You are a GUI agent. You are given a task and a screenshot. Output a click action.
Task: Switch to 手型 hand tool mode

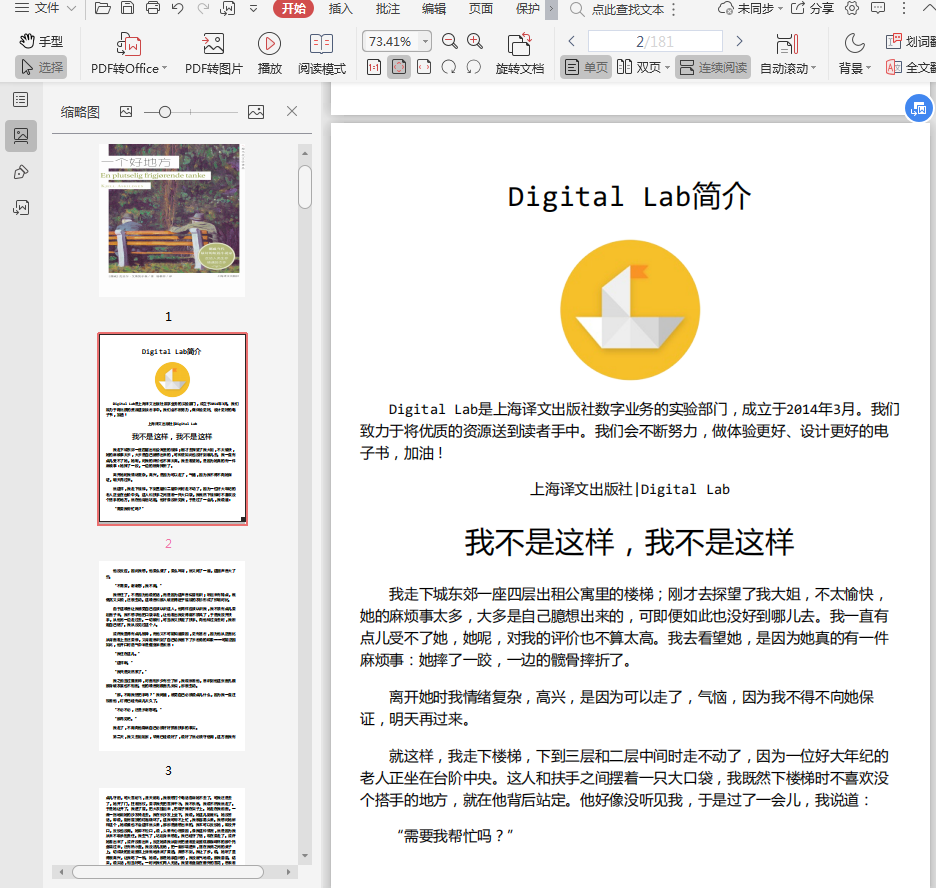[x=41, y=41]
